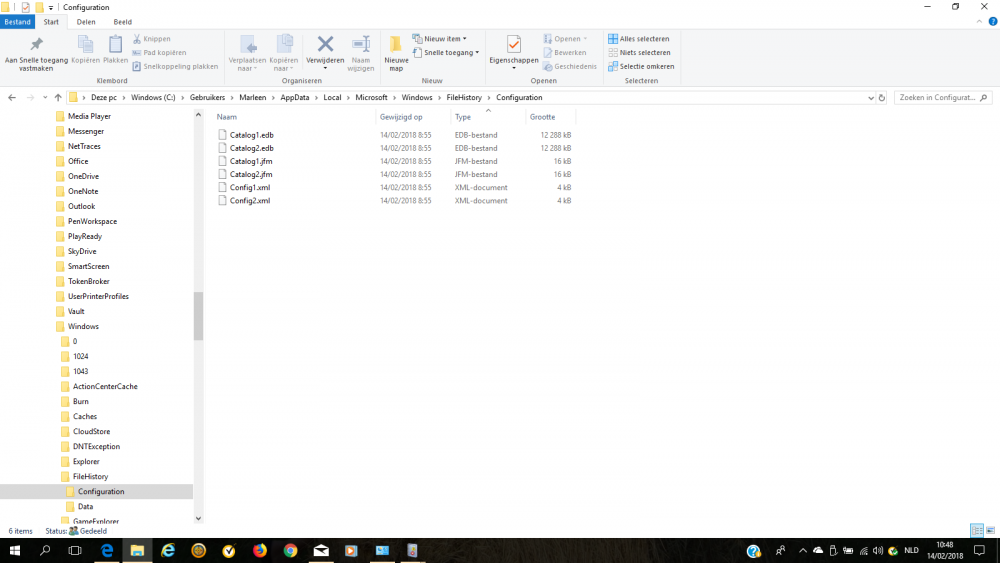Pin to Quick Access (Aan Snelle toegang vastmaken)
Viewport: 1000px width, 563px height.
(x=36, y=54)
